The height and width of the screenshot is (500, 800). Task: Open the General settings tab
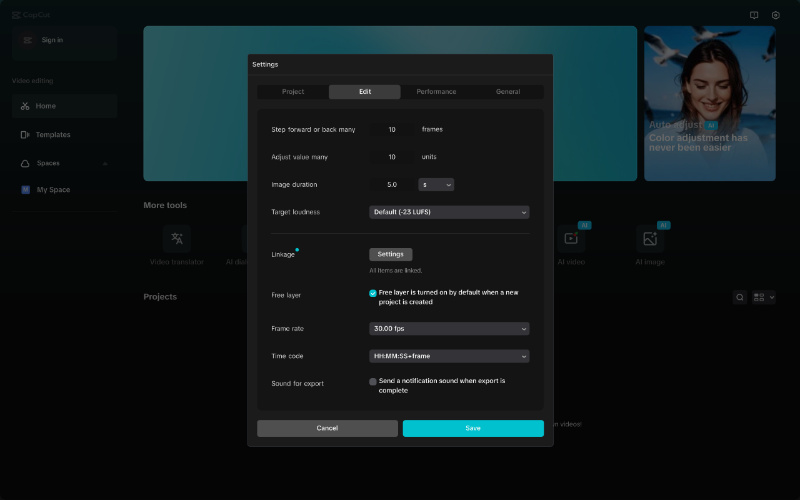pos(508,92)
